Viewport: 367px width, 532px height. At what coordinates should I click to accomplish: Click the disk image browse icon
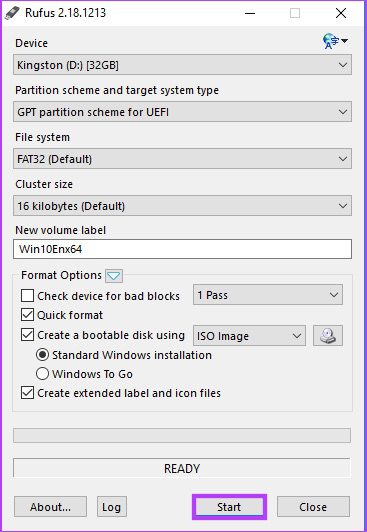point(328,336)
